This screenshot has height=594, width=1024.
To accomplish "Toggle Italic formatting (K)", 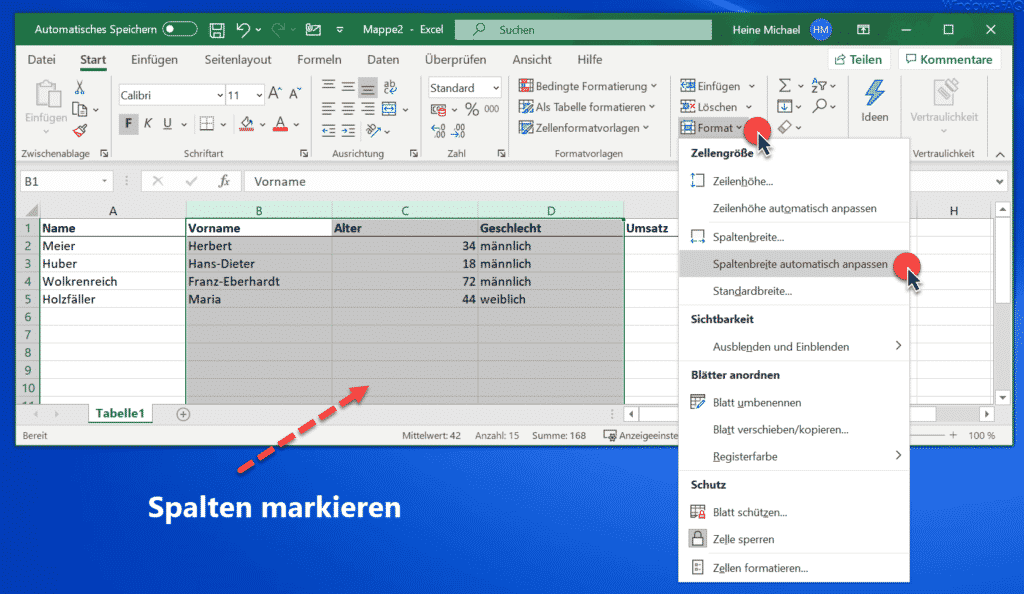I will click(x=148, y=123).
